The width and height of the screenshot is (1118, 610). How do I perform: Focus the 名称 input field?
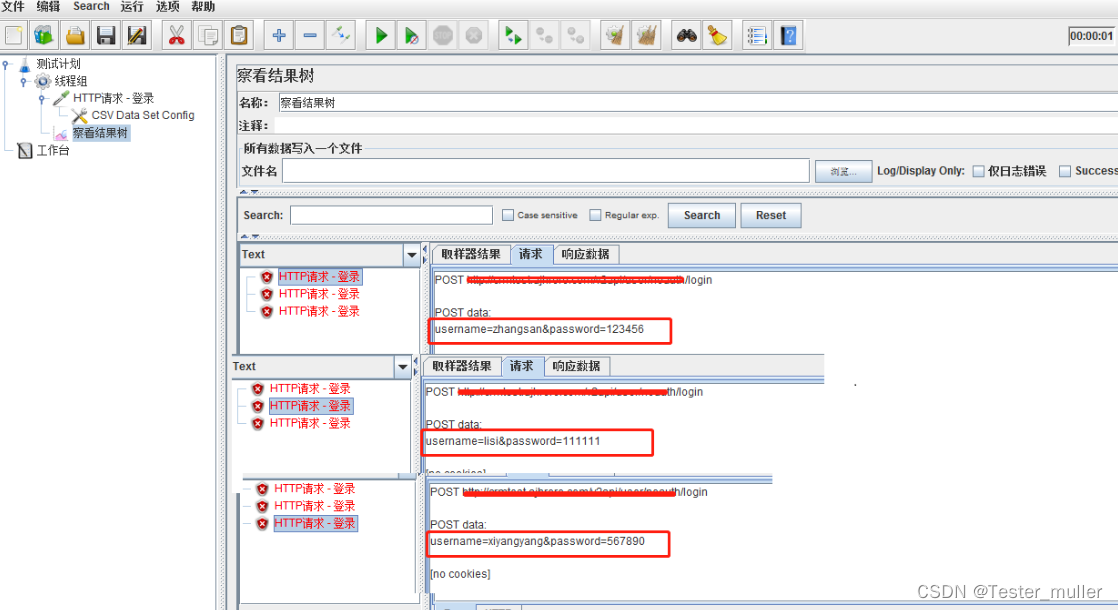click(698, 103)
